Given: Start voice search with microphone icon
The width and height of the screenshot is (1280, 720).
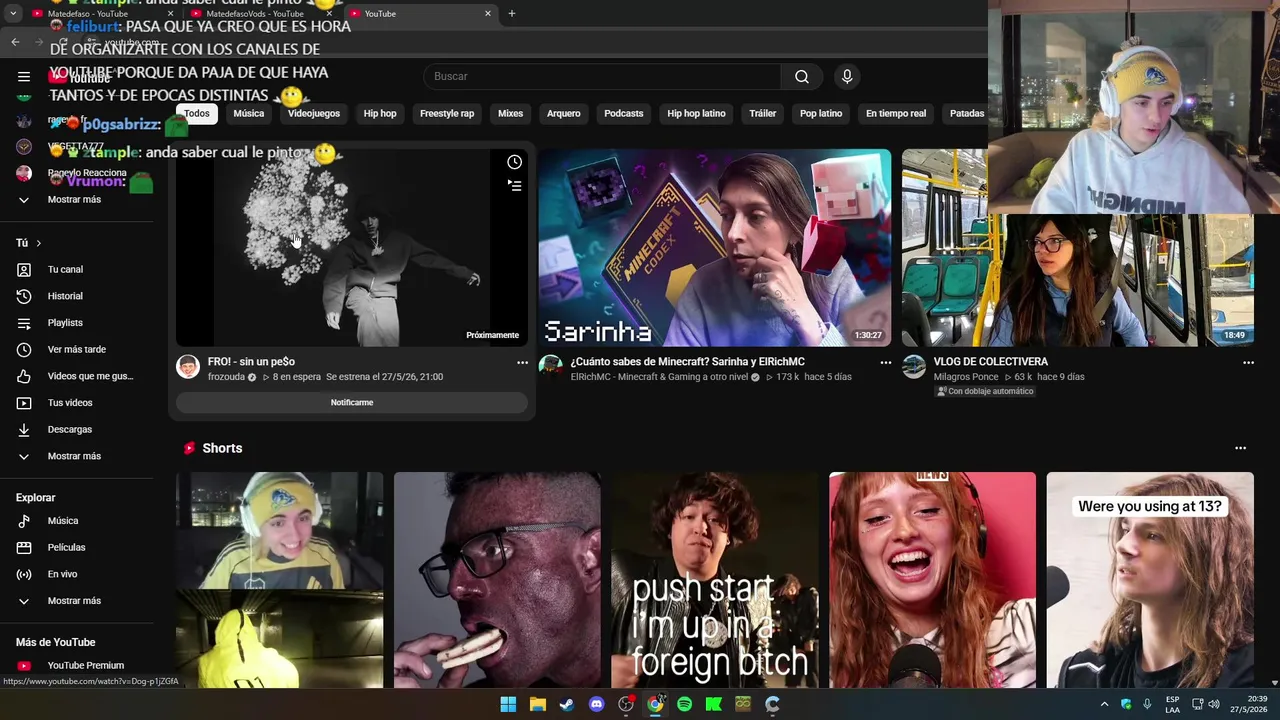Looking at the screenshot, I should [x=847, y=76].
